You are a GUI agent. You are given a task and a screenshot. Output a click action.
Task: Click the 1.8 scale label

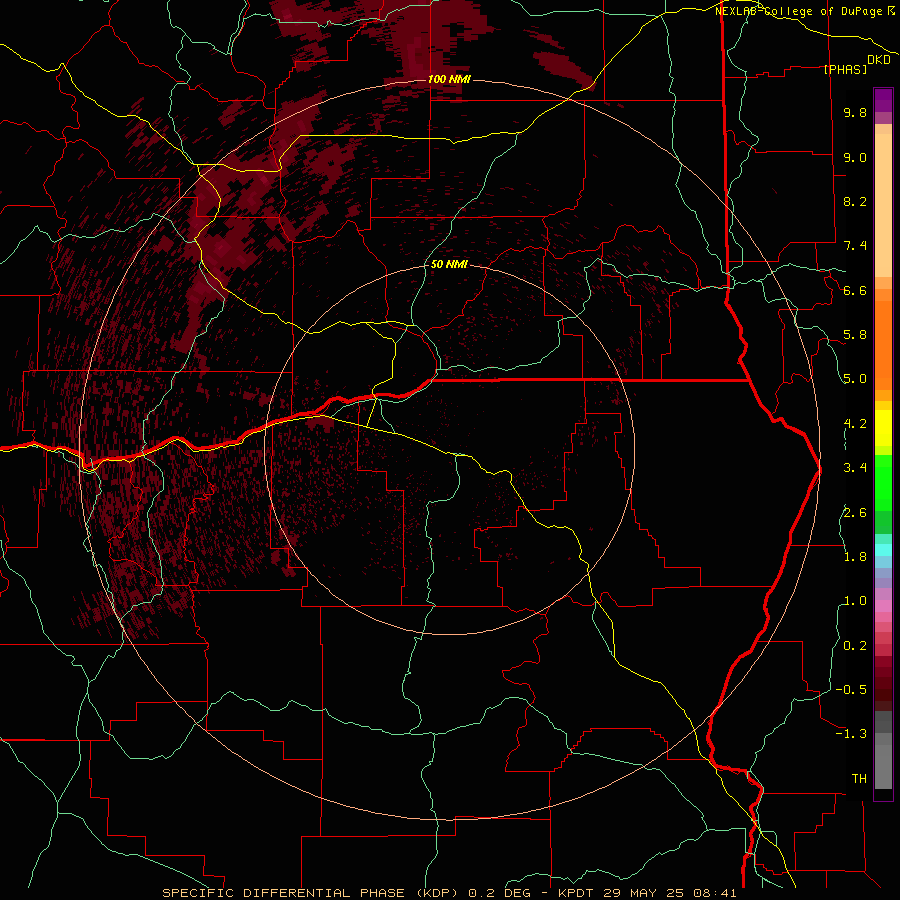click(855, 557)
